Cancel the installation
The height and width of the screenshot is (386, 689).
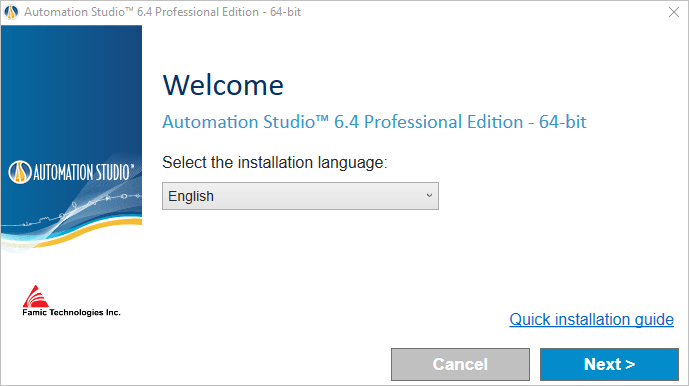point(460,364)
